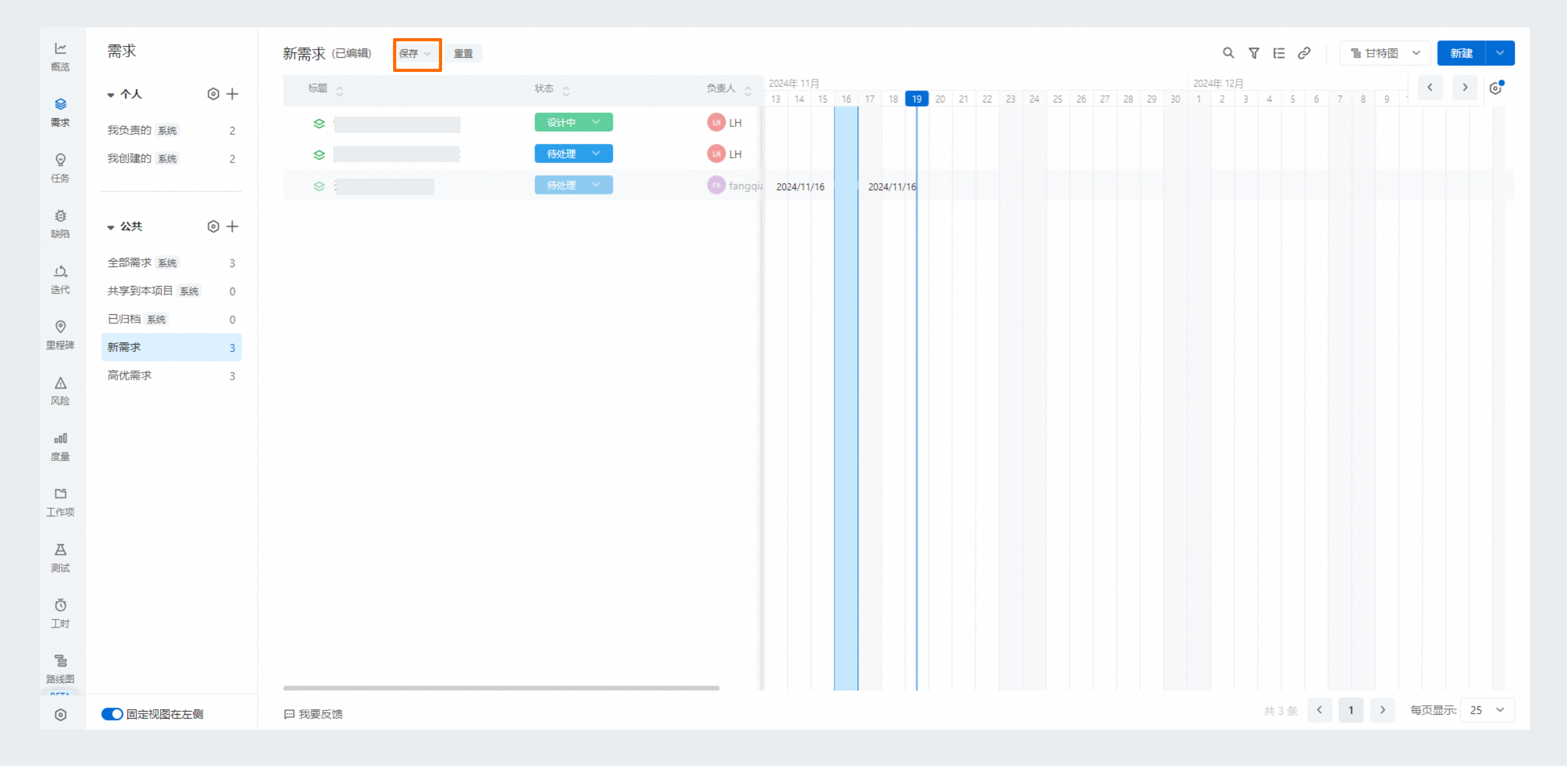
Task: Open project settings gear at sidebar bottom
Action: pyautogui.click(x=60, y=715)
